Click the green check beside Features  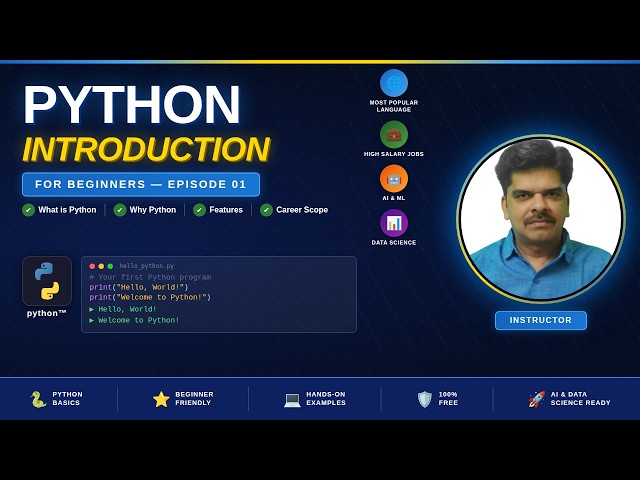[199, 210]
